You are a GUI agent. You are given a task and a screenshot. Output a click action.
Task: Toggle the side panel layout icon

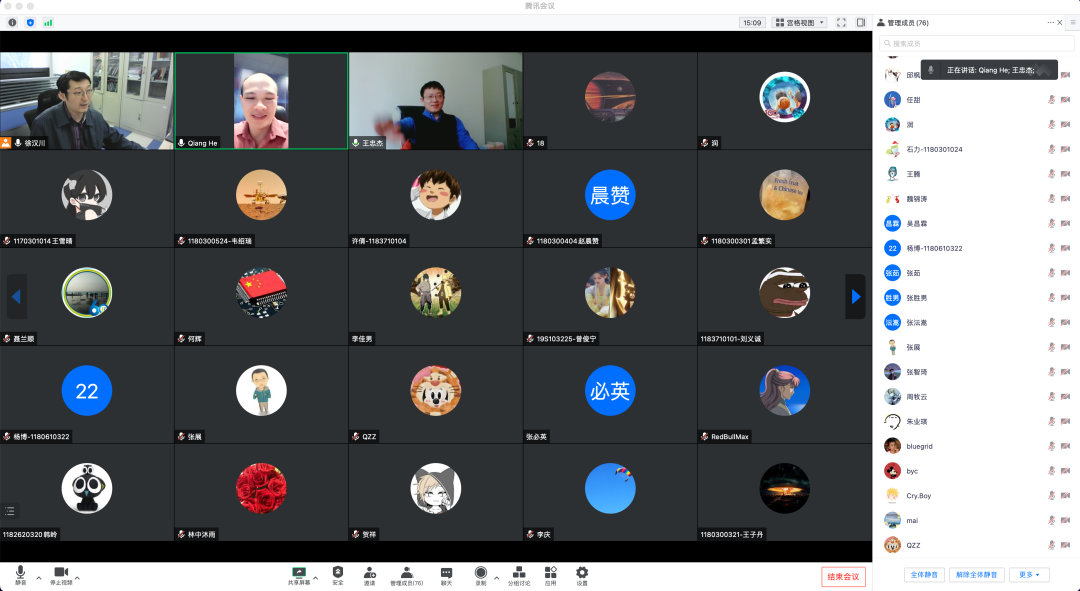click(860, 22)
